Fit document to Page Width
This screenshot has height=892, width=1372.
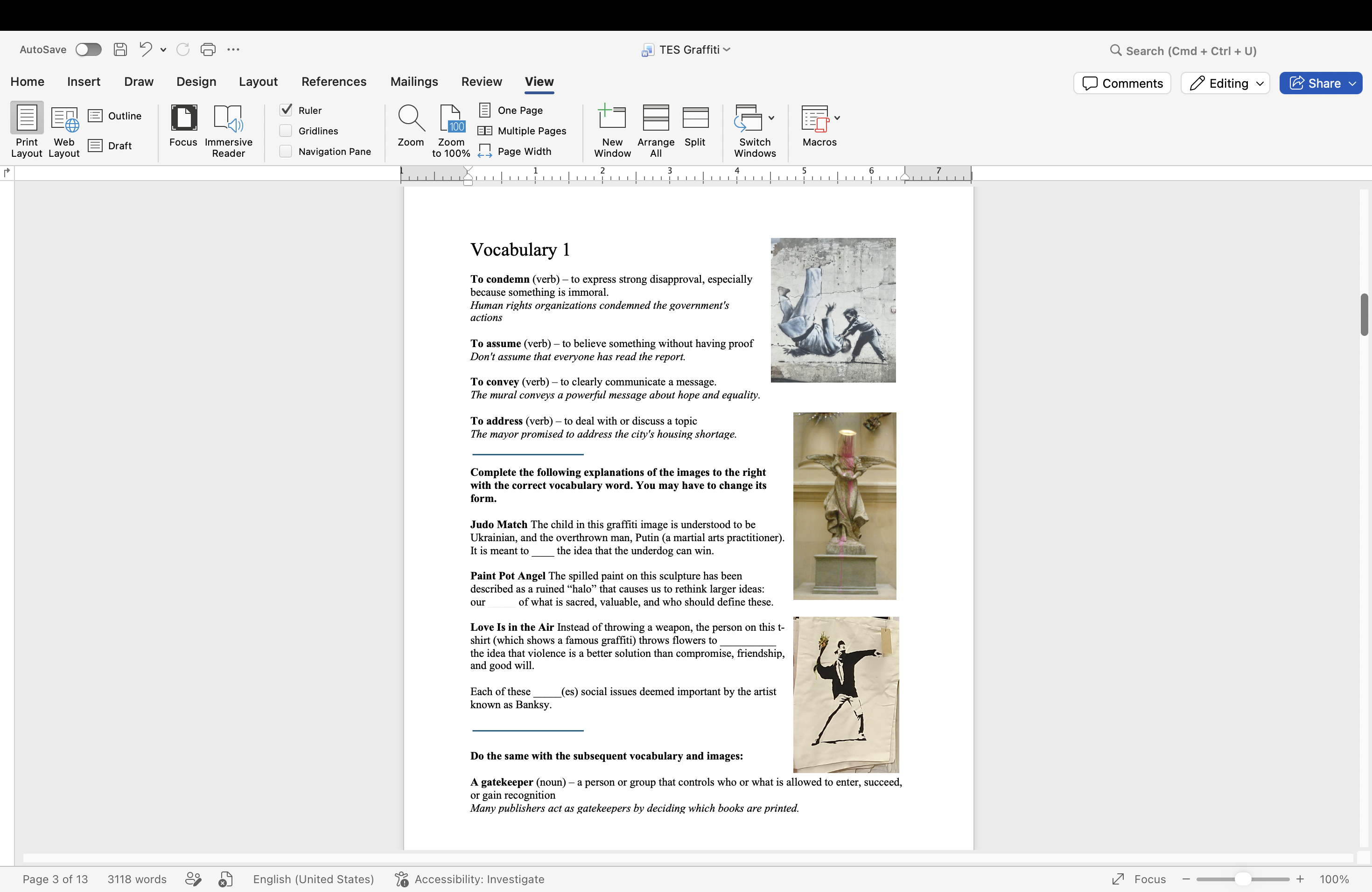(515, 152)
